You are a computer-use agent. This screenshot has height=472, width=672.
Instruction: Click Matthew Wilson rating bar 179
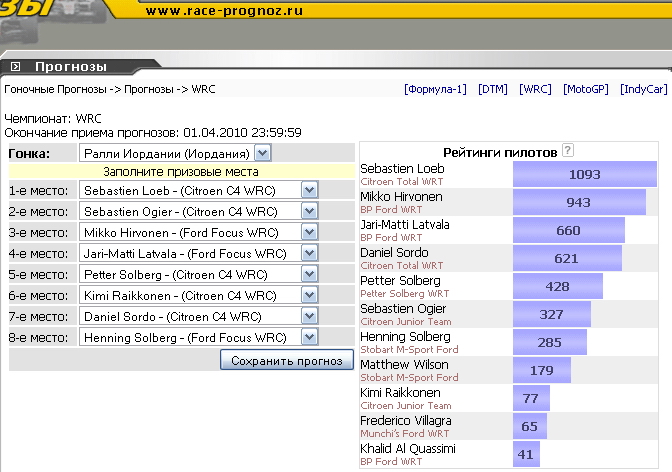tap(542, 370)
